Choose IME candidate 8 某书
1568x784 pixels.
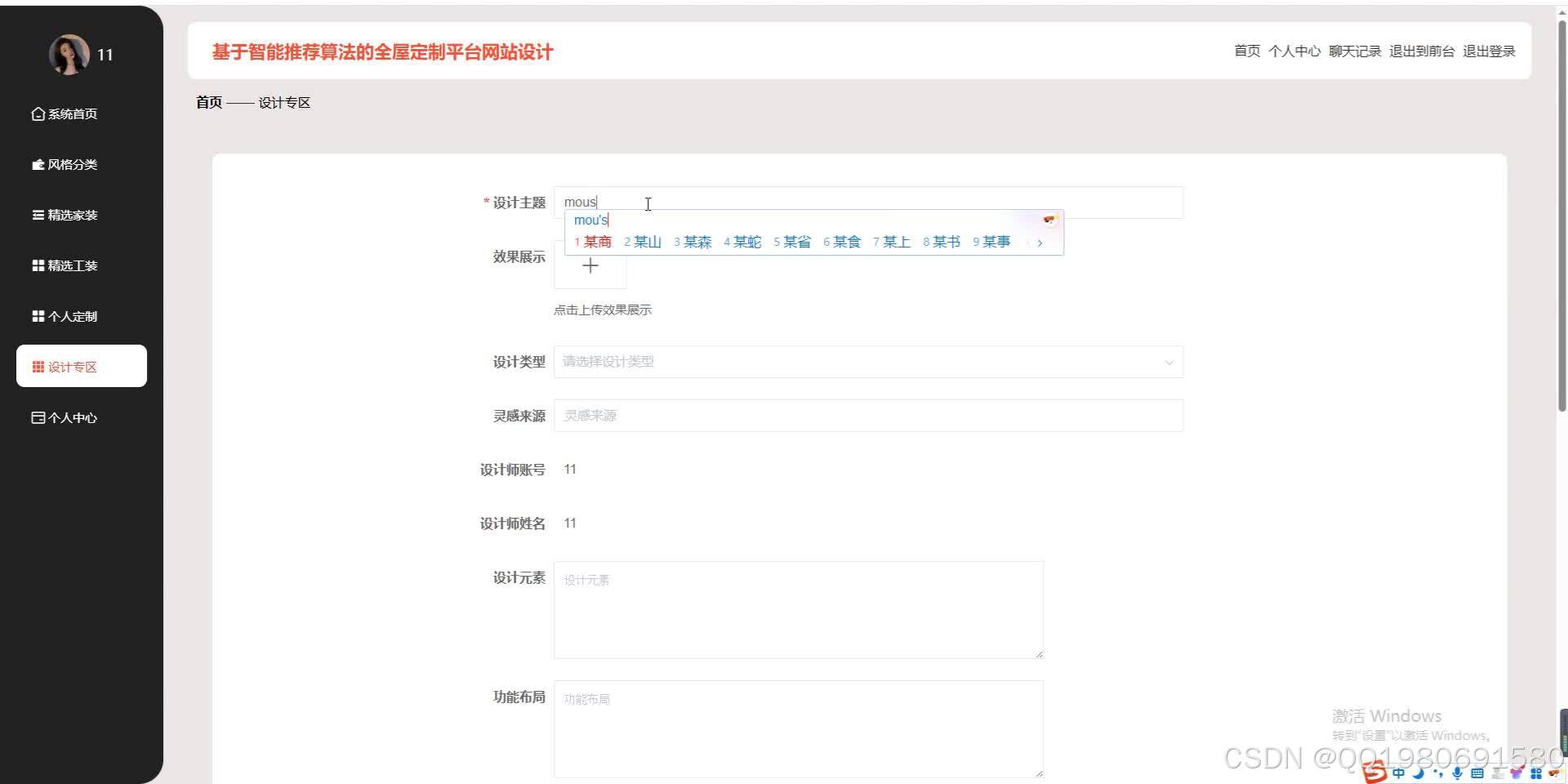[x=942, y=242]
